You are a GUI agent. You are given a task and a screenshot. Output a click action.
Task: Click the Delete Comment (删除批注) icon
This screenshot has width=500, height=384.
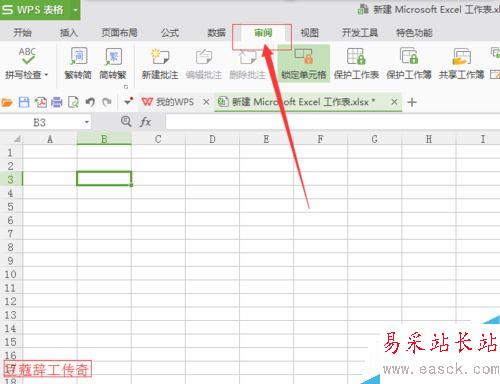(247, 57)
